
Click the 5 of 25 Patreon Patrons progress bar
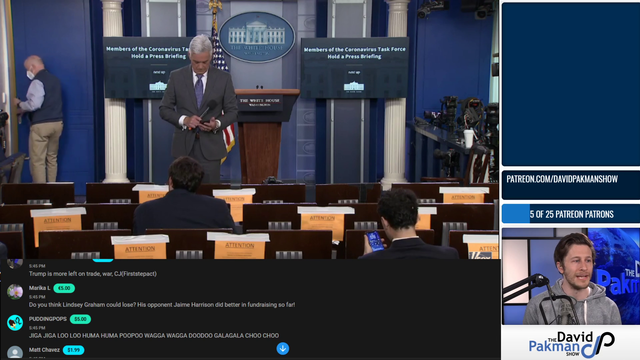tap(571, 214)
